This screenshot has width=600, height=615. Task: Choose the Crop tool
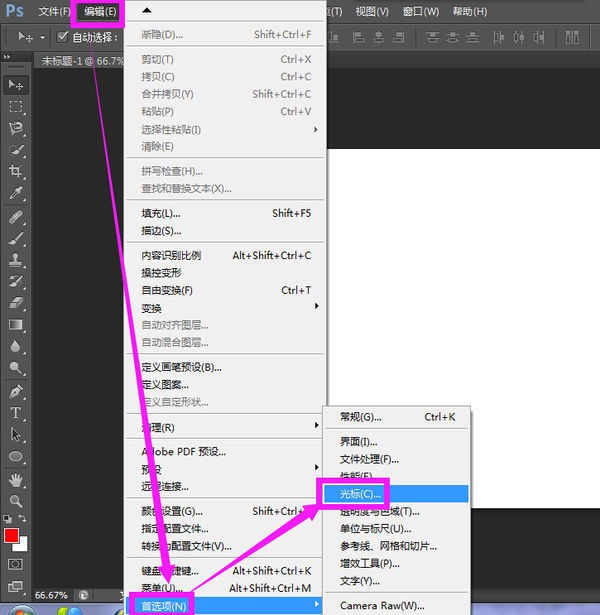tap(16, 172)
